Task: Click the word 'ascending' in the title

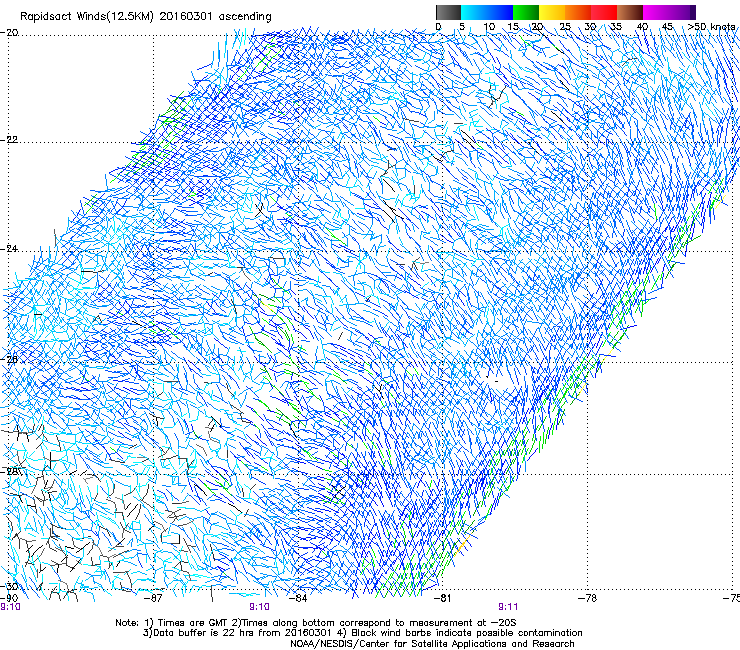Action: tap(245, 17)
